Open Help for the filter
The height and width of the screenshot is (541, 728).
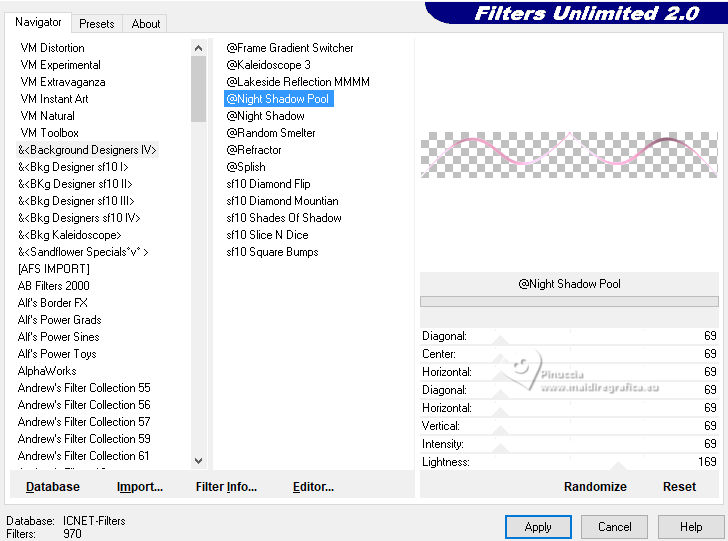(691, 527)
